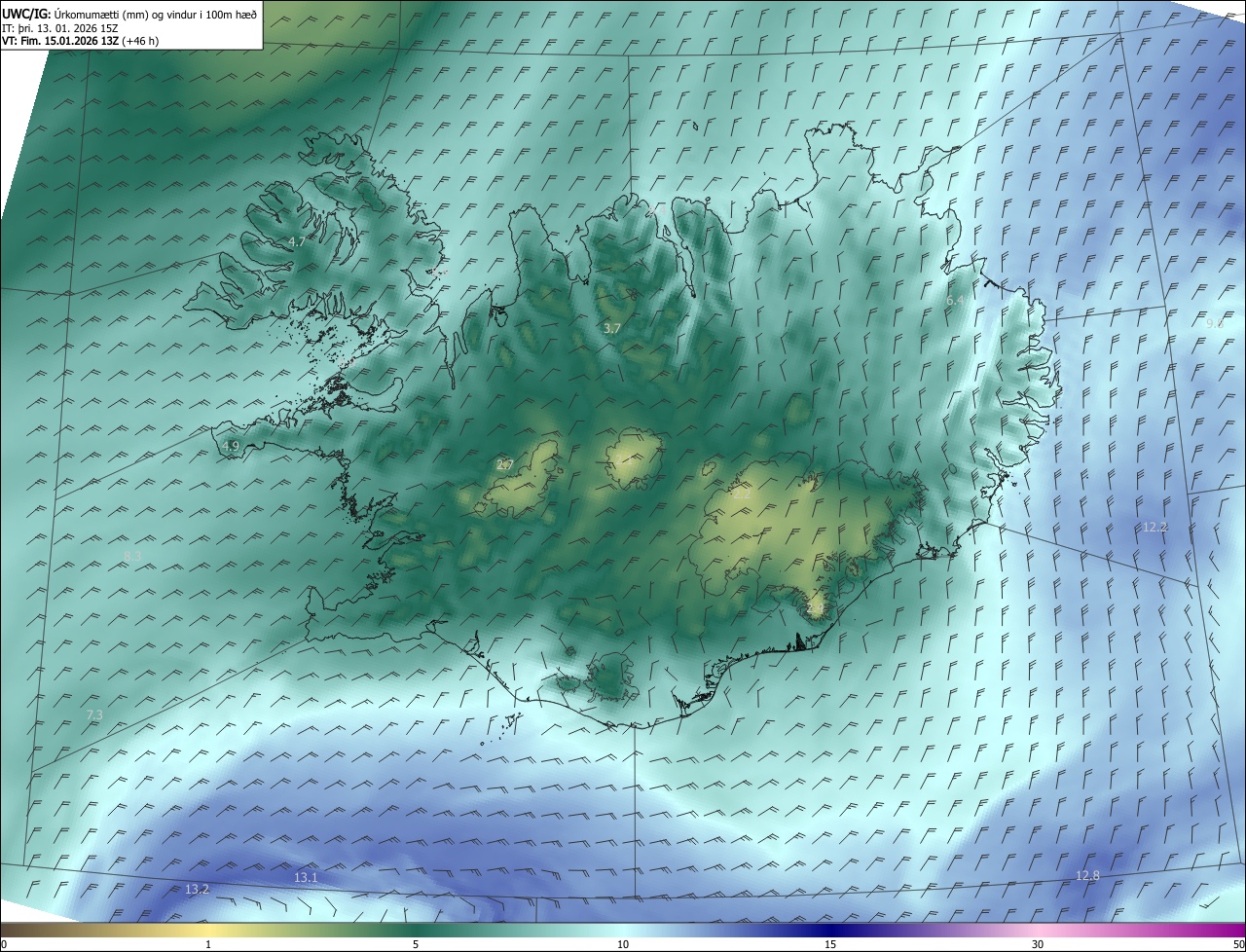Viewport: 1246px width, 952px height.
Task: Click the 3.7 value label in north Iceland
Action: pos(611,329)
